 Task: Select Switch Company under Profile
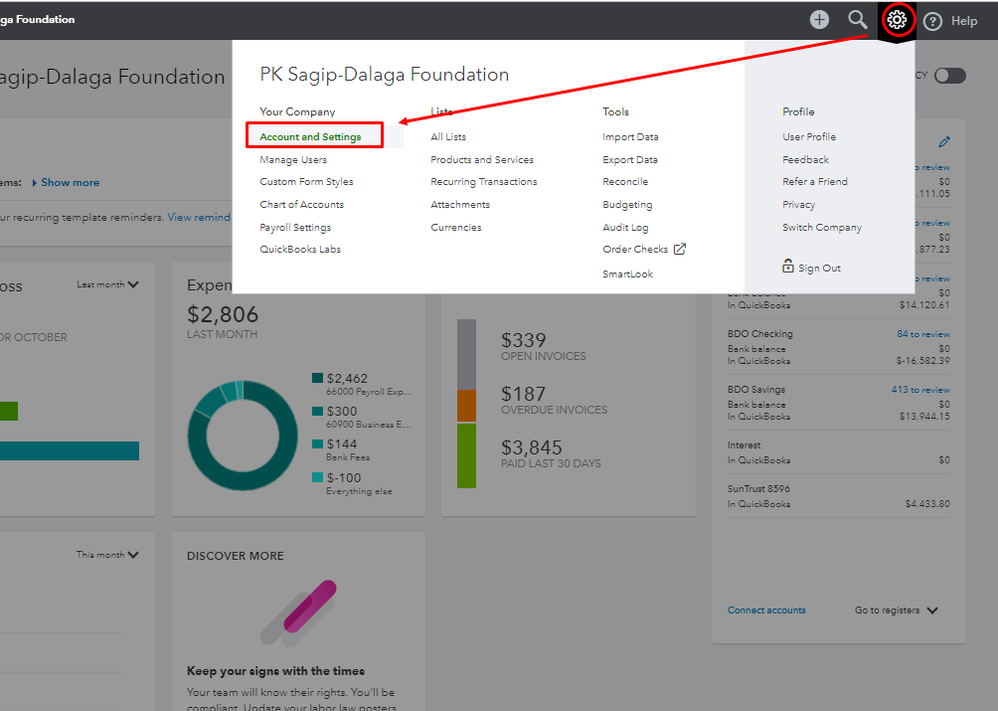pyautogui.click(x=821, y=228)
